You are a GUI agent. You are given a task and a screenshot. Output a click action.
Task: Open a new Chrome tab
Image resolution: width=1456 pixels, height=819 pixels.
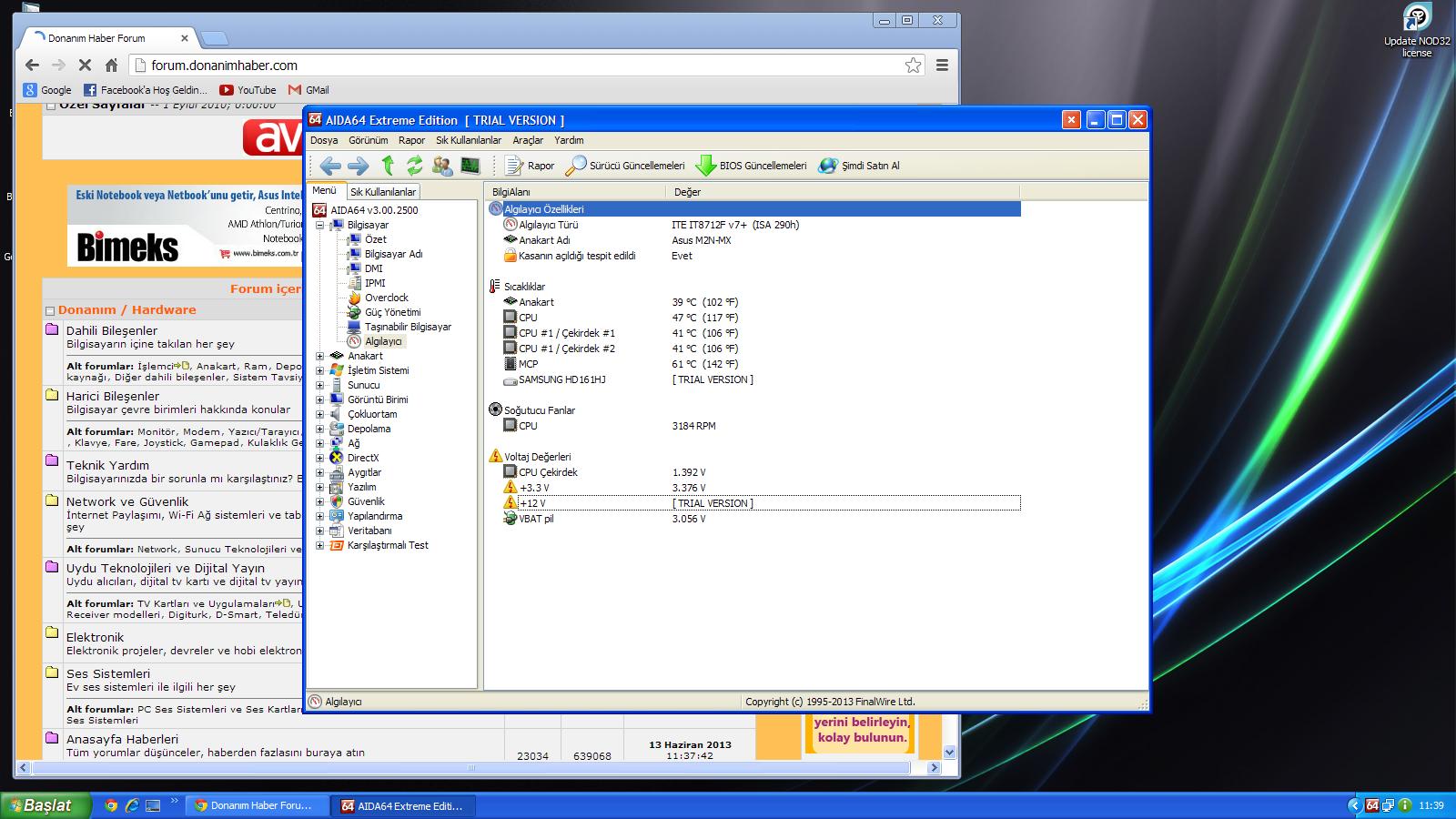(214, 38)
